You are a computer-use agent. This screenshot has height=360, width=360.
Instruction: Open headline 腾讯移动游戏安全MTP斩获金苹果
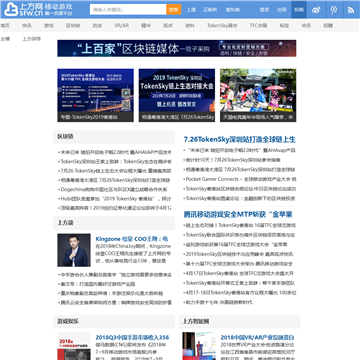(238, 214)
